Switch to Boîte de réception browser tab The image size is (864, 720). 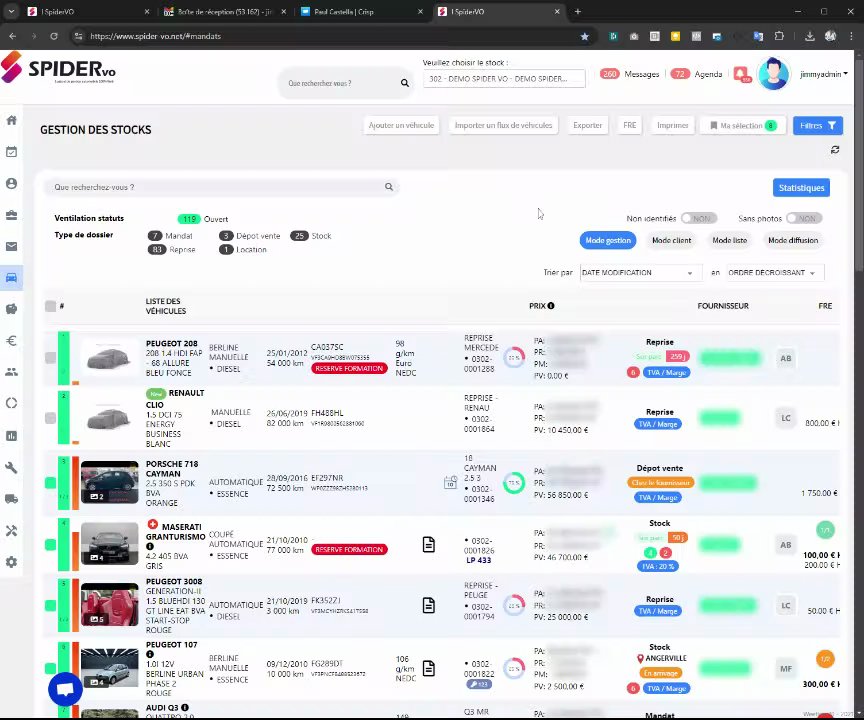click(x=226, y=12)
